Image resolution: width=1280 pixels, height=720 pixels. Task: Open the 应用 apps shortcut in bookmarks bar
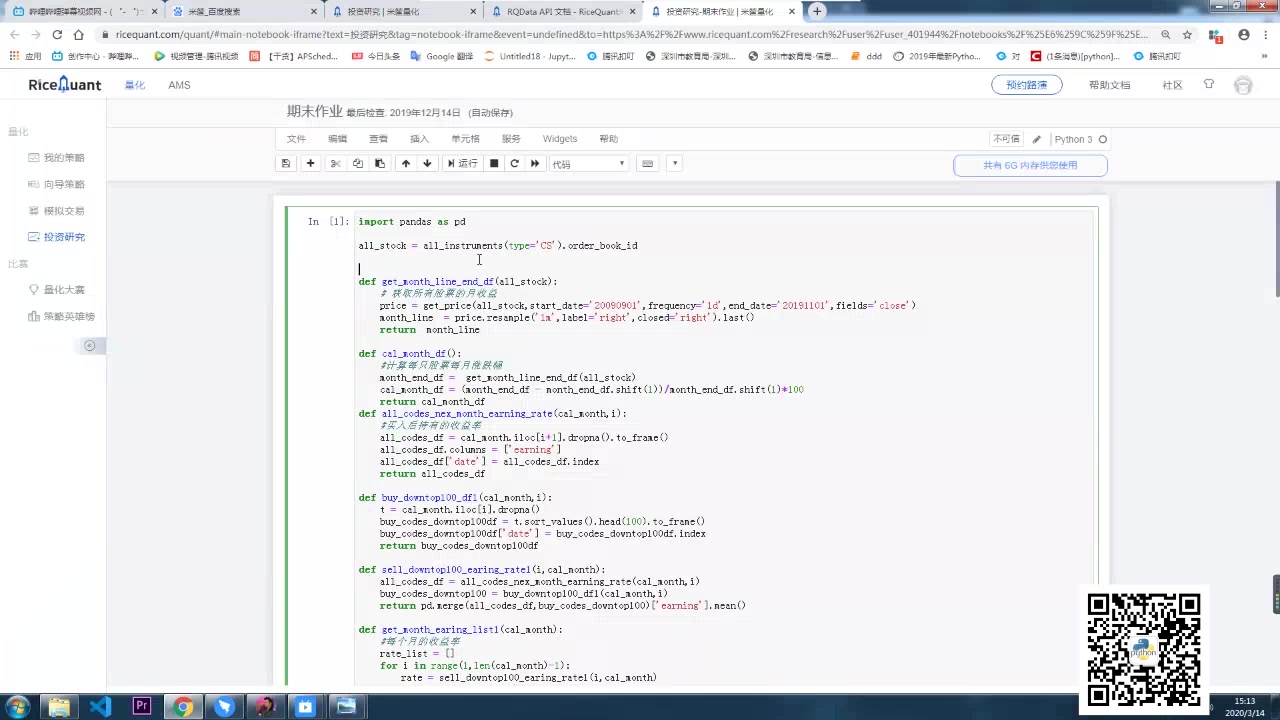point(26,56)
